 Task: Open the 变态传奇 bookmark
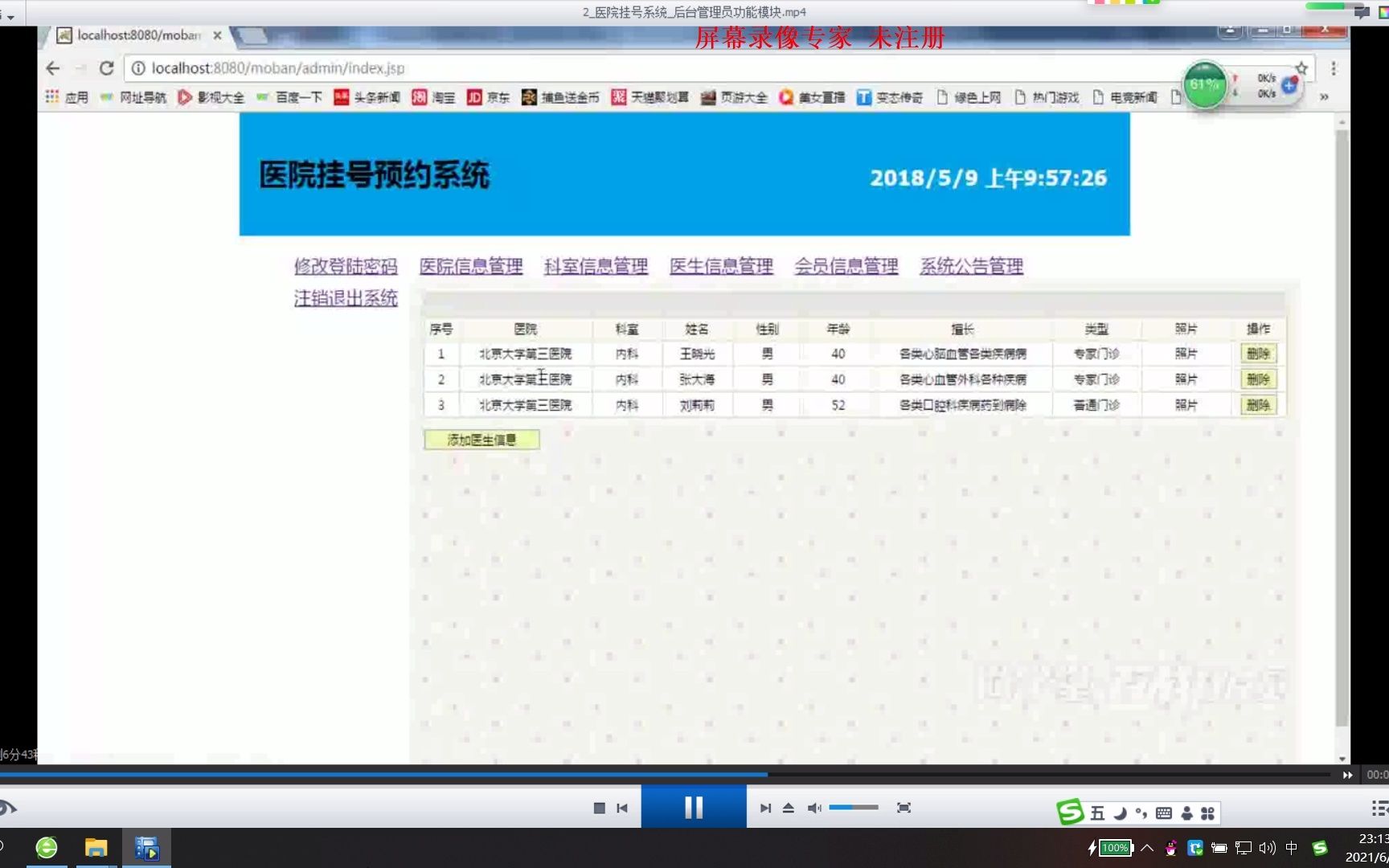tap(890, 97)
